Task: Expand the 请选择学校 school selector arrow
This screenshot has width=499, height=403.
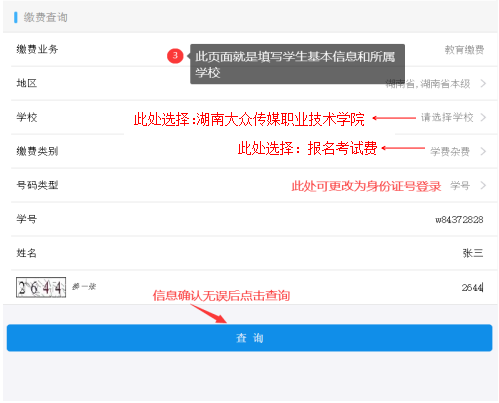Action: [483, 117]
